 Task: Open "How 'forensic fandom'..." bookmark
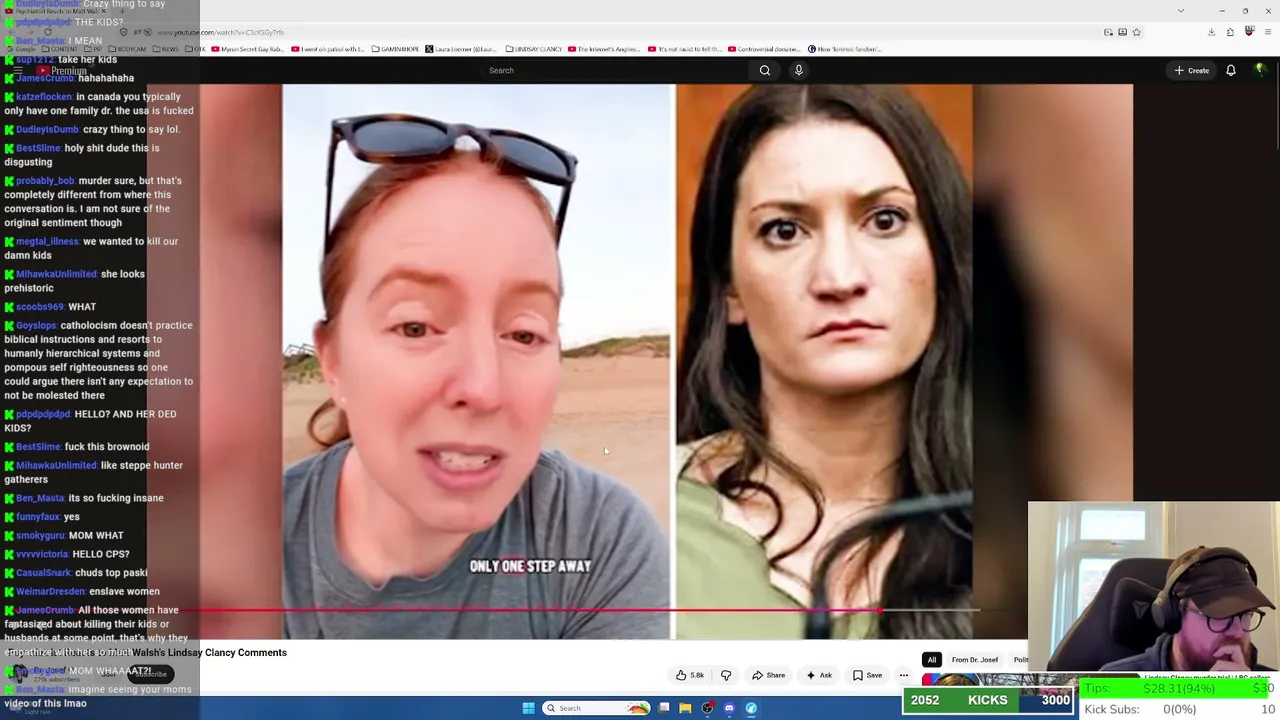pos(844,49)
